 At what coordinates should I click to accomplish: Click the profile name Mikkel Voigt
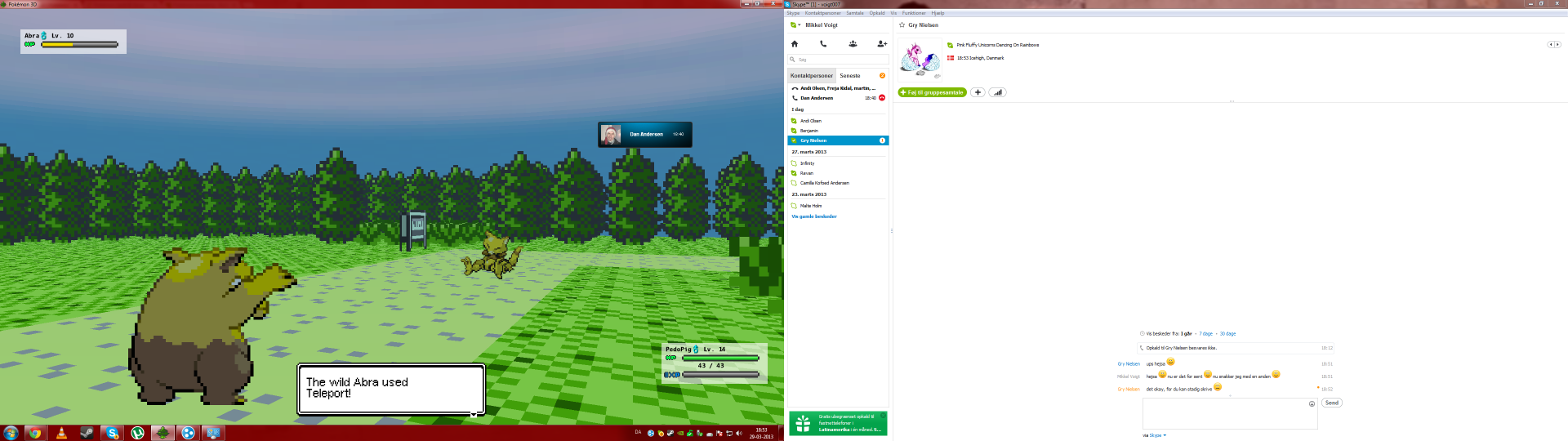(x=822, y=25)
